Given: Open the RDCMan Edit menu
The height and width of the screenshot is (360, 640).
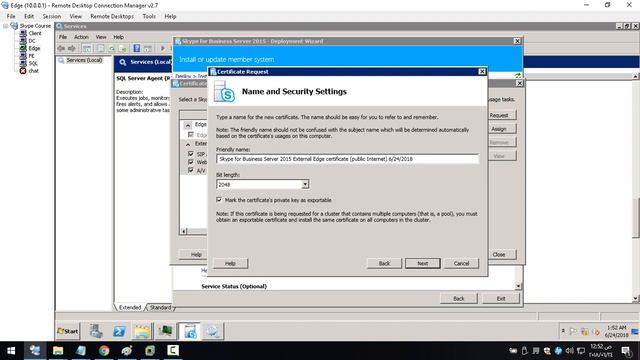Looking at the screenshot, I should point(29,16).
